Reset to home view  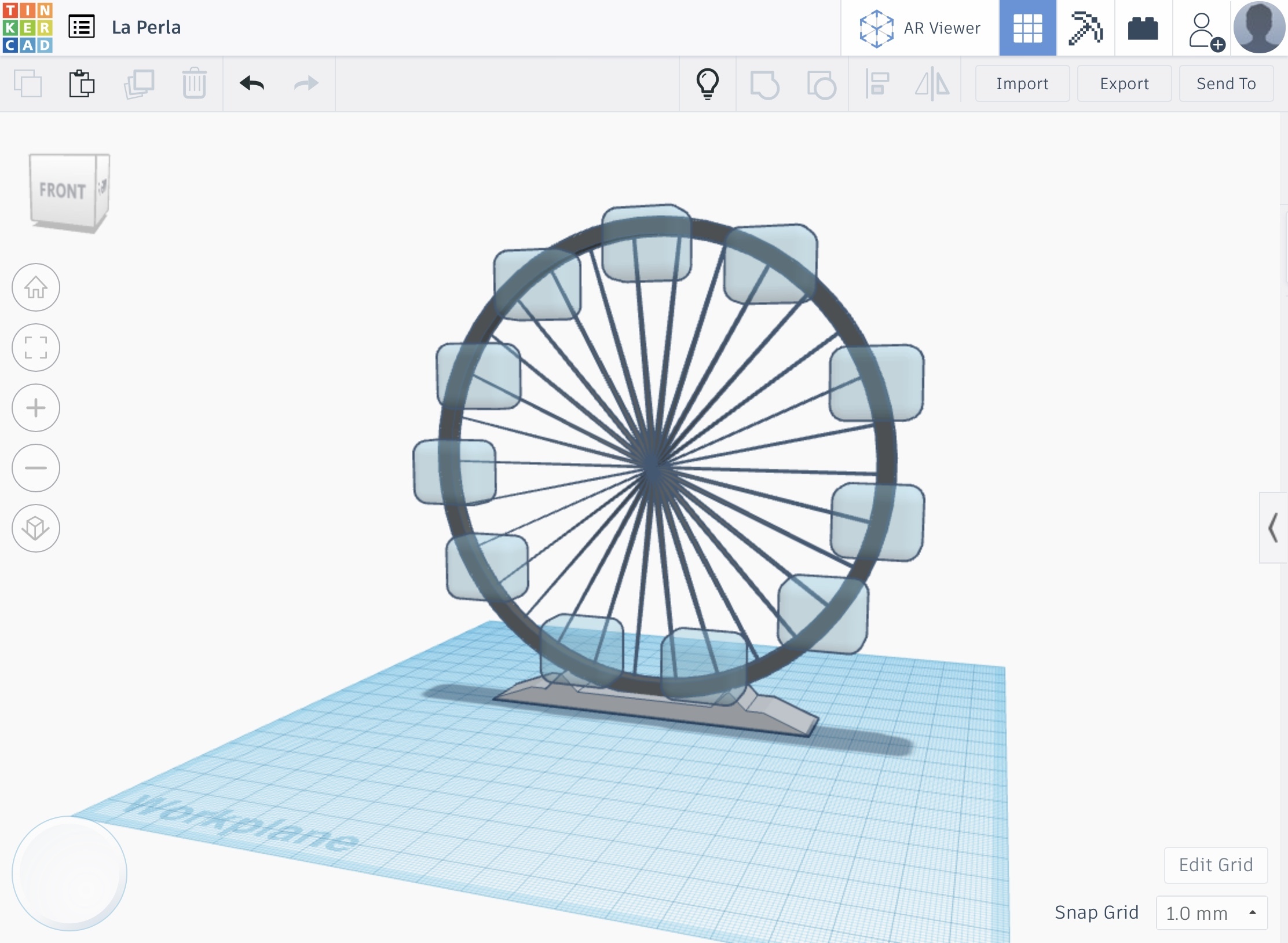36,287
